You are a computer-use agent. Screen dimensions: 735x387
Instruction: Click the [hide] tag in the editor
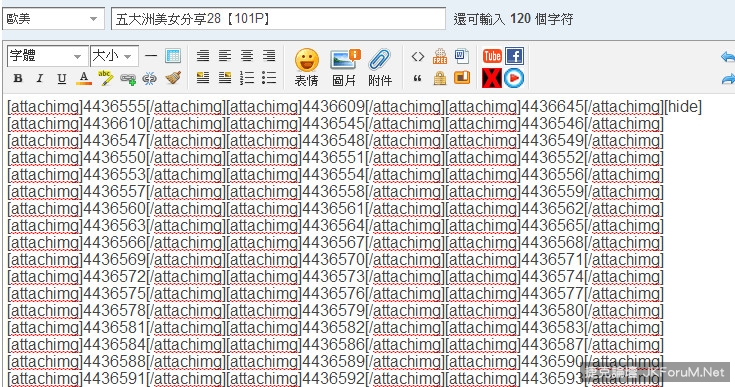click(683, 107)
